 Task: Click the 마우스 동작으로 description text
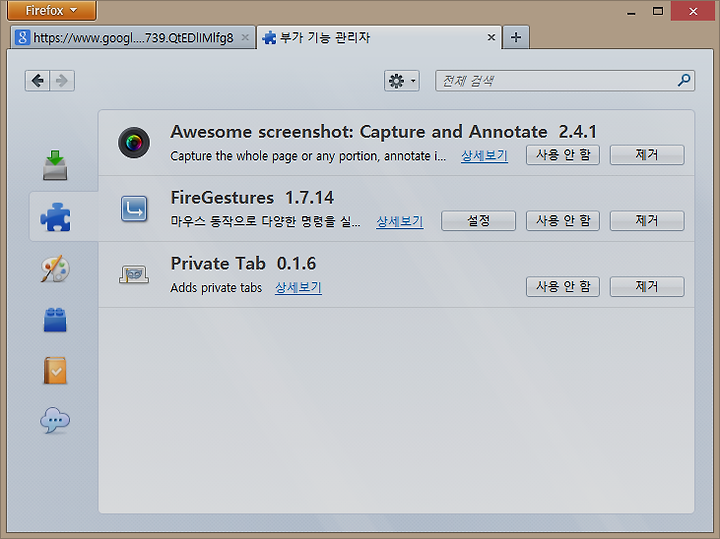coord(265,221)
